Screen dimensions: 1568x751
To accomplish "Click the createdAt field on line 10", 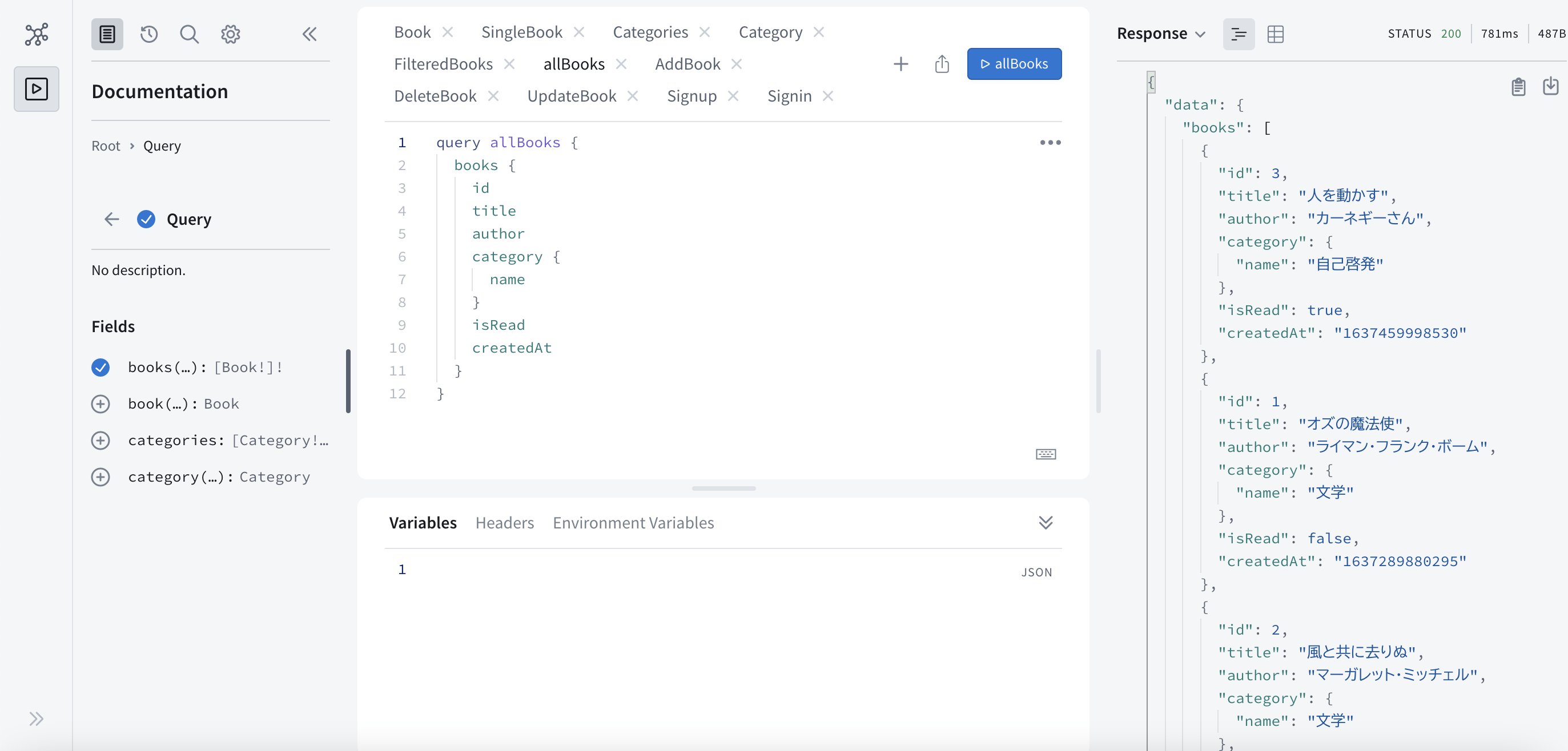I will click(512, 348).
